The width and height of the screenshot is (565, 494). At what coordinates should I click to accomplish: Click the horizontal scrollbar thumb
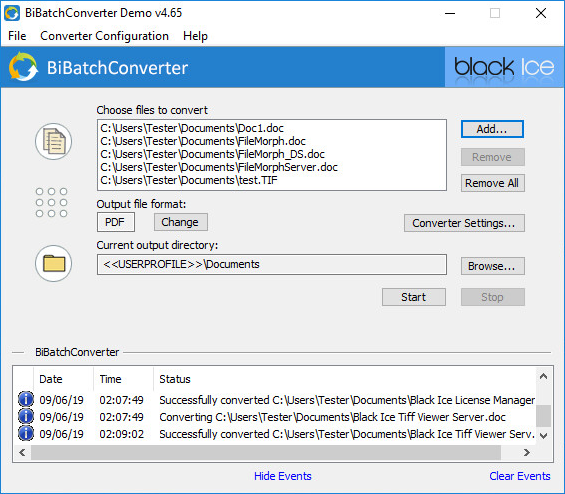coord(266,452)
